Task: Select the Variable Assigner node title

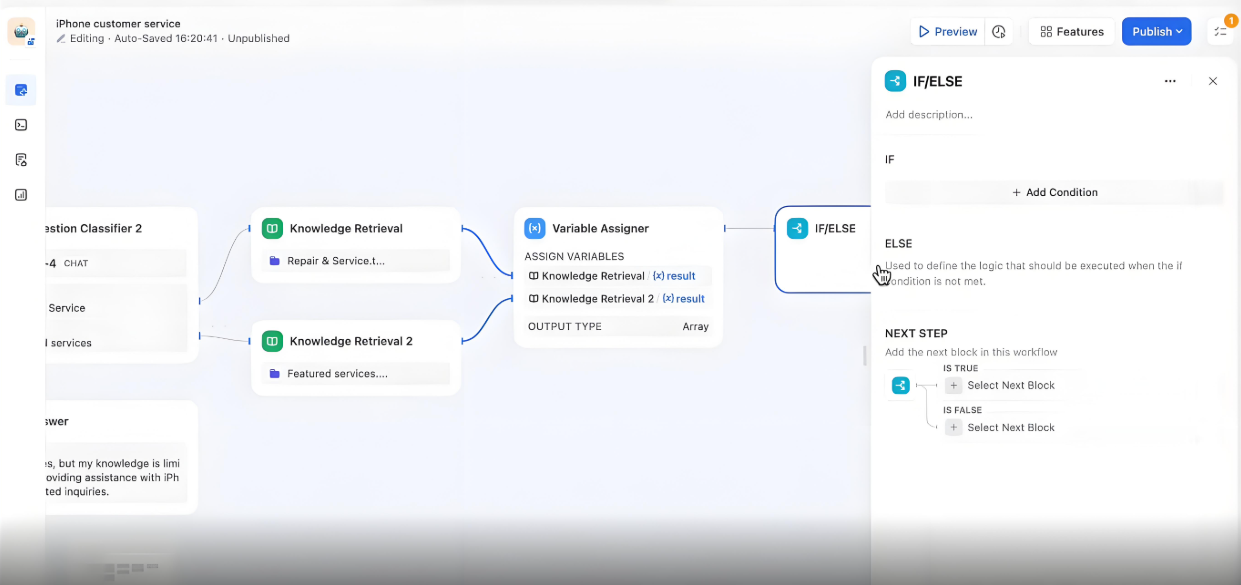Action: (x=600, y=228)
